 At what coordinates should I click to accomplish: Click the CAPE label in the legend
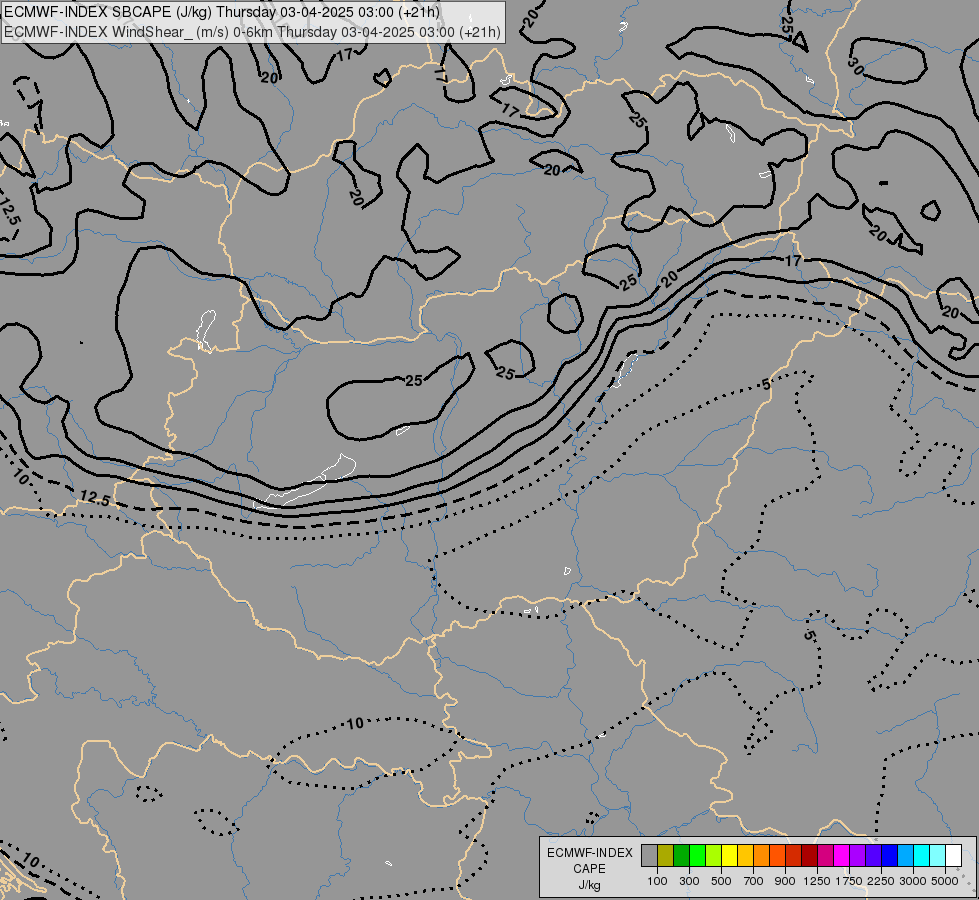click(x=589, y=869)
